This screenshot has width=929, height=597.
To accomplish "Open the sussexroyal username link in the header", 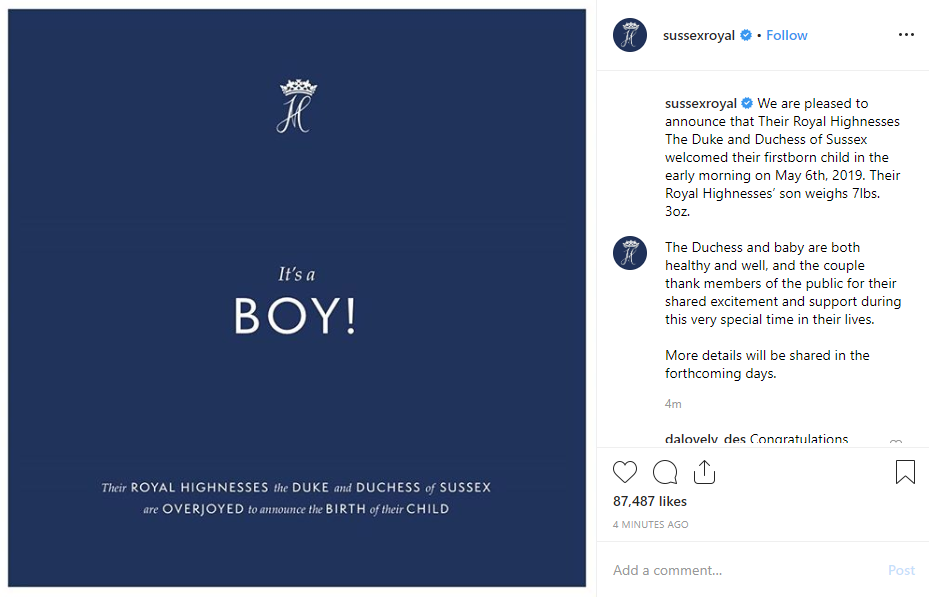I will tap(699, 35).
